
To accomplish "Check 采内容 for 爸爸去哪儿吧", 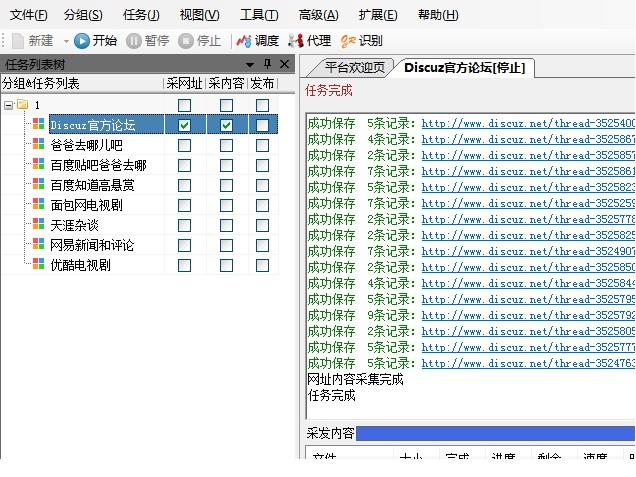I will tap(226, 145).
